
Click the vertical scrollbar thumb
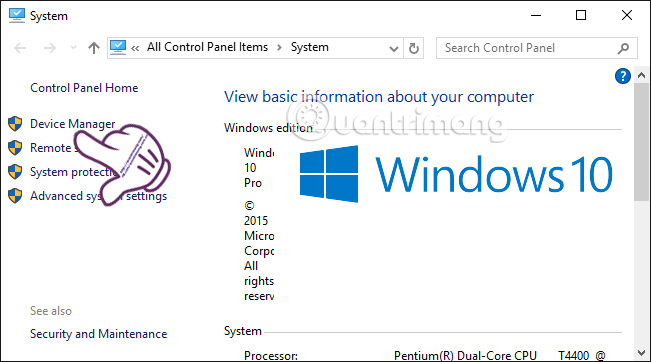(x=641, y=142)
